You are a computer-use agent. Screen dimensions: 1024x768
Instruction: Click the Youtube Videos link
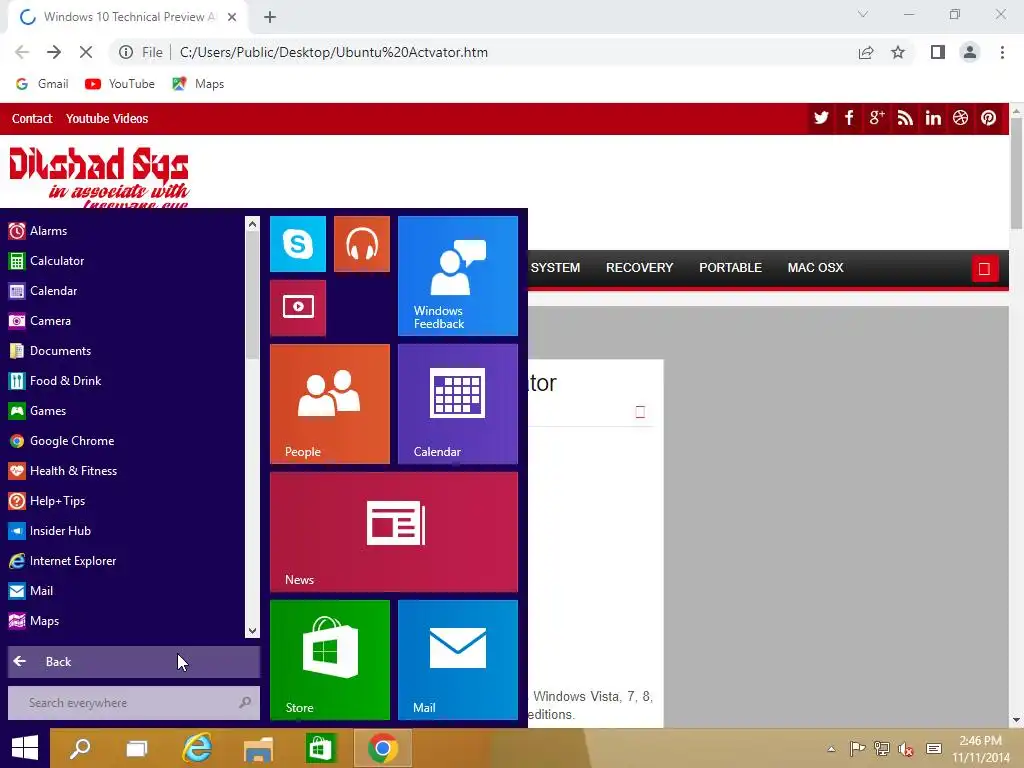point(107,119)
